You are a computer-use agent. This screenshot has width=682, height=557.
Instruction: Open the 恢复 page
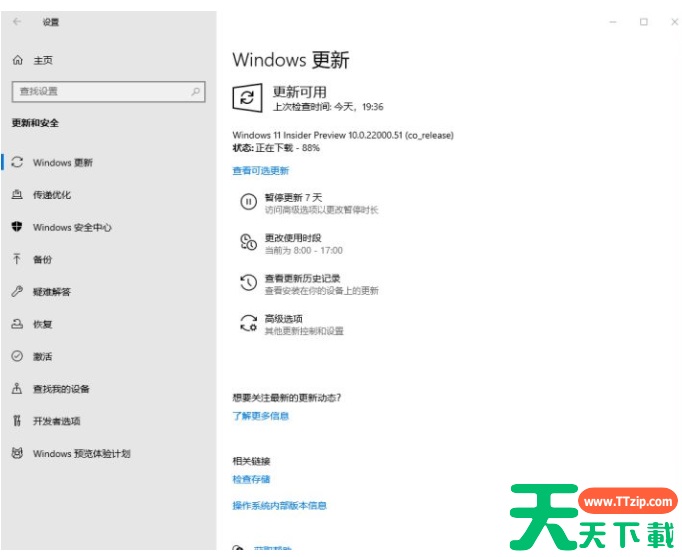coord(43,324)
